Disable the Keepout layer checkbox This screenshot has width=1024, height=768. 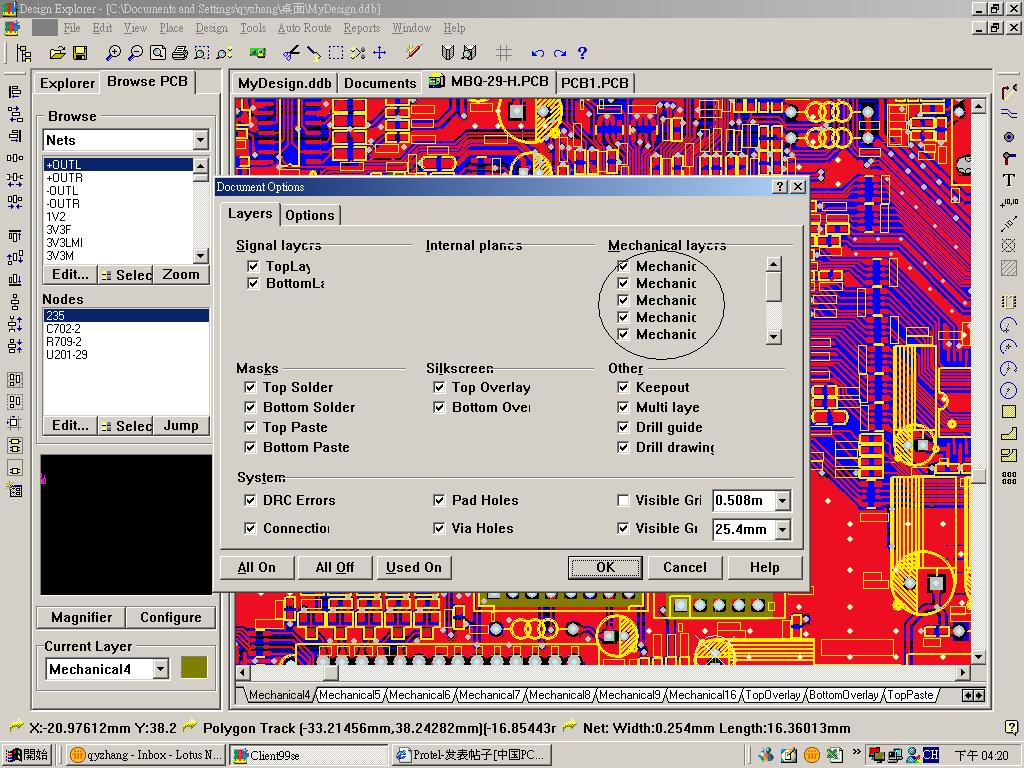point(623,387)
